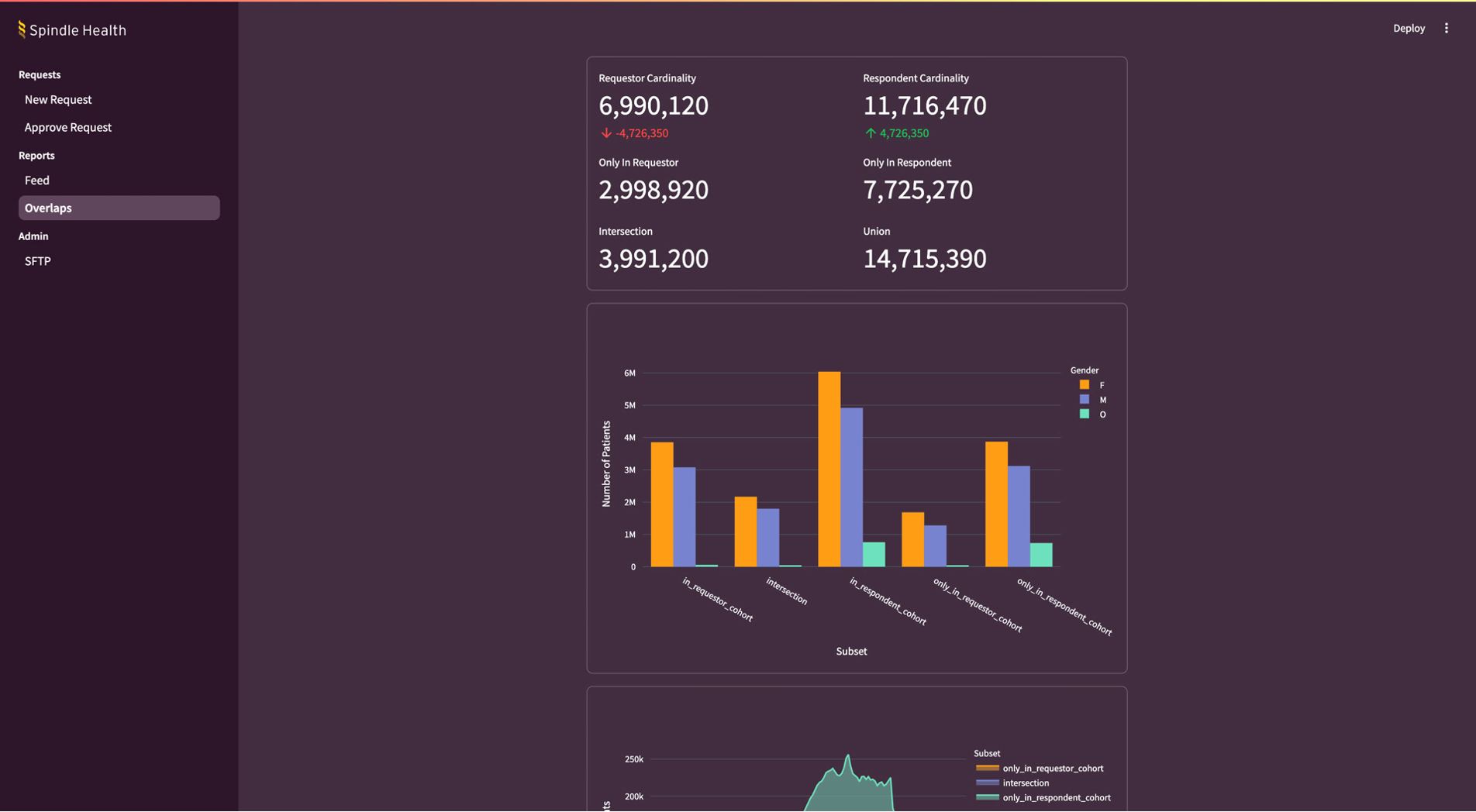
Task: Click the only_in_requestor_cohort legend entry
Action: (x=1040, y=768)
